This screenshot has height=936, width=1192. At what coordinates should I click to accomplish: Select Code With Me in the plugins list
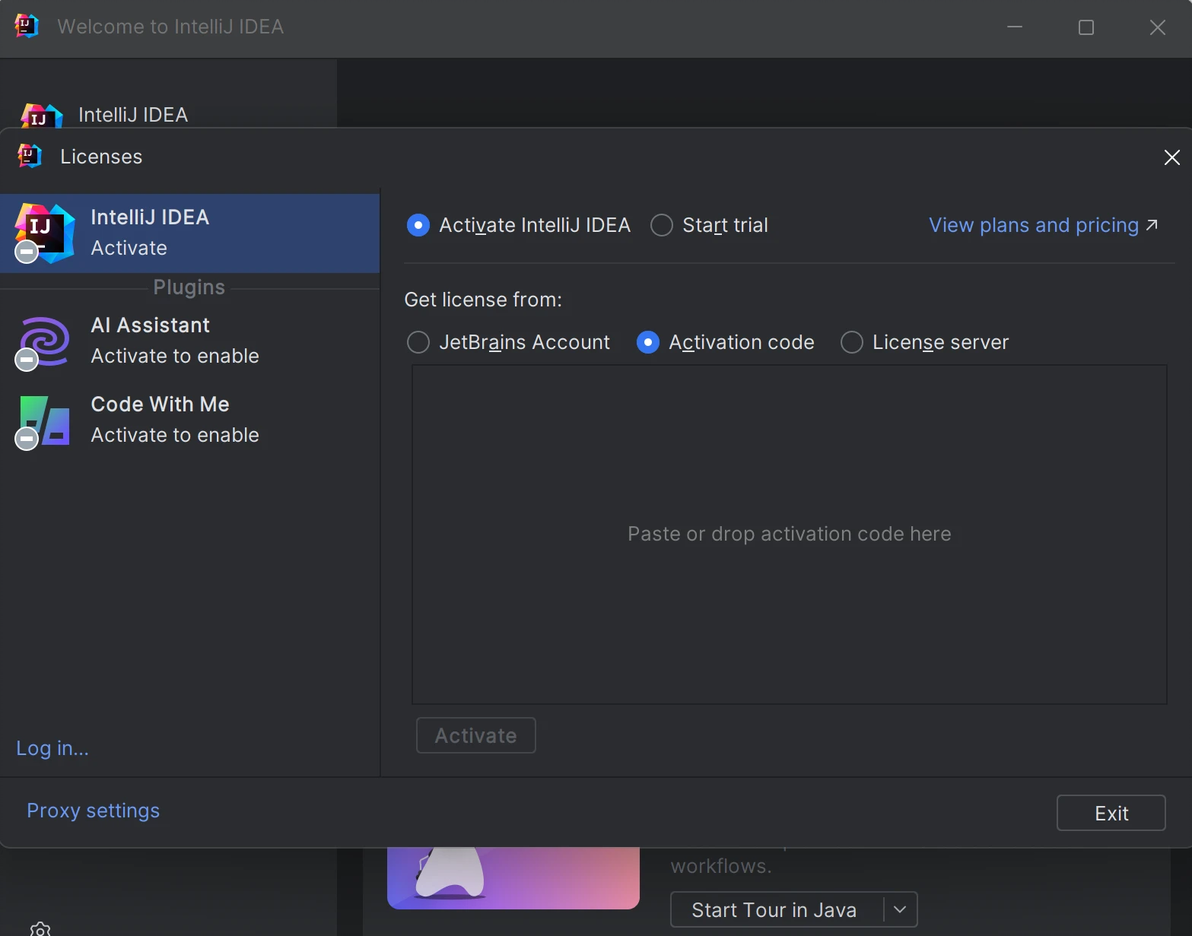175,419
